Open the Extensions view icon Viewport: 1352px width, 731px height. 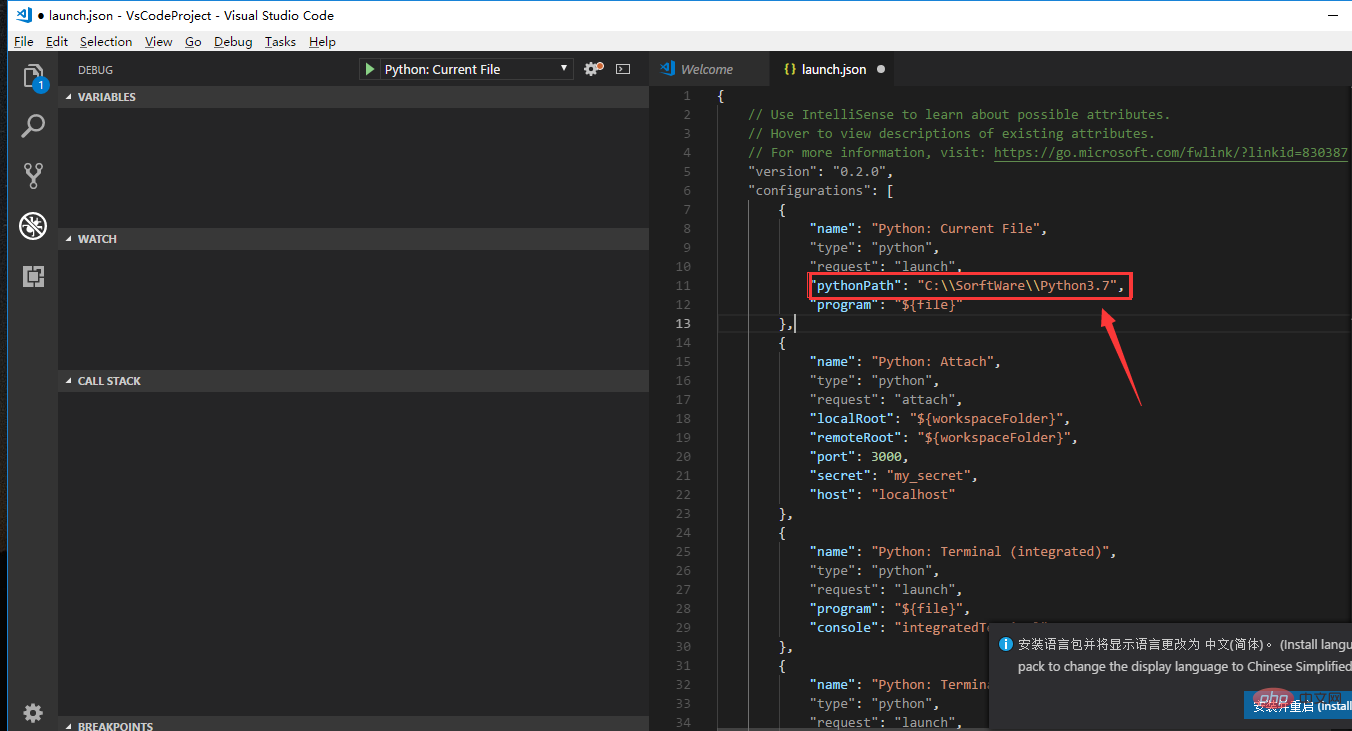tap(33, 276)
